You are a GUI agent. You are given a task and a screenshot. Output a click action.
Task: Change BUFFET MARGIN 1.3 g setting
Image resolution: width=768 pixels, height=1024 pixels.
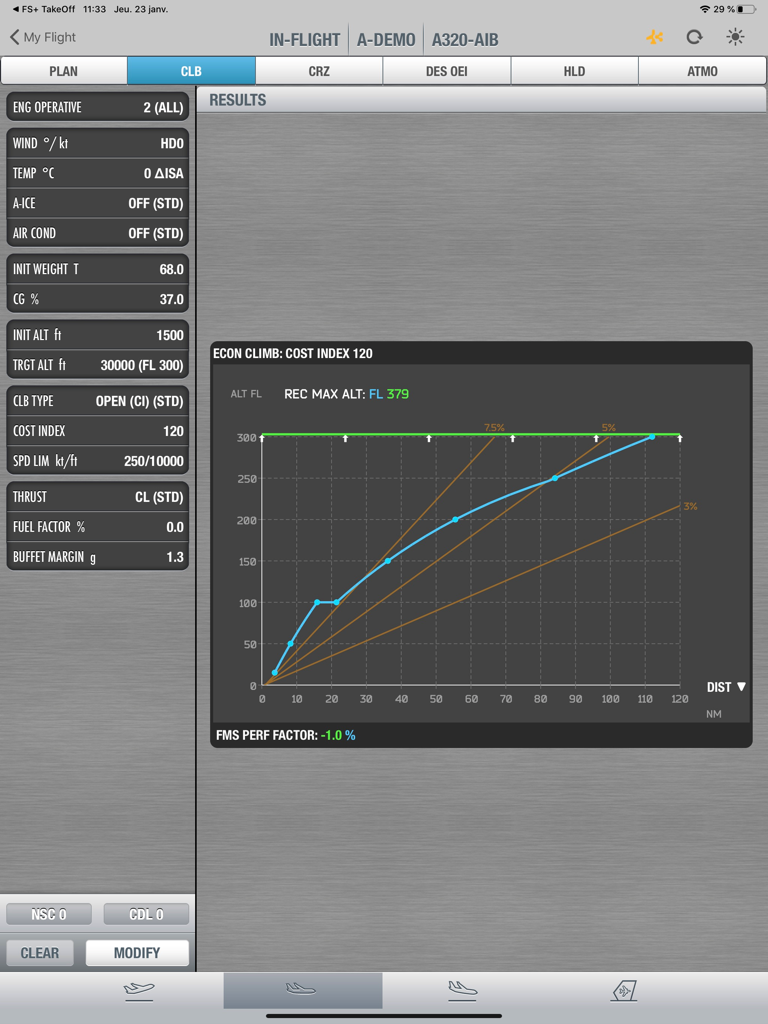click(98, 557)
